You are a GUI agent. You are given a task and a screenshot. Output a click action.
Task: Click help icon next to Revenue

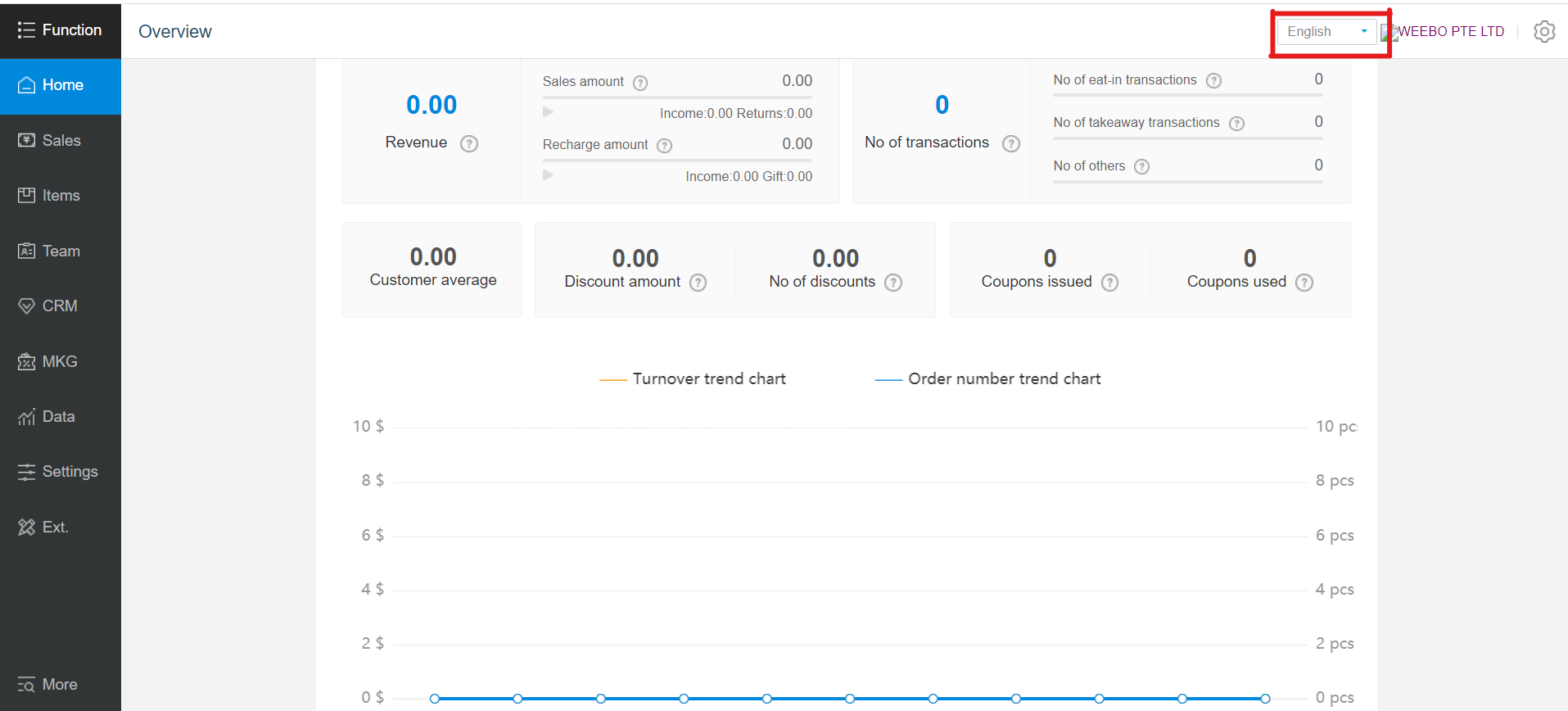[469, 143]
